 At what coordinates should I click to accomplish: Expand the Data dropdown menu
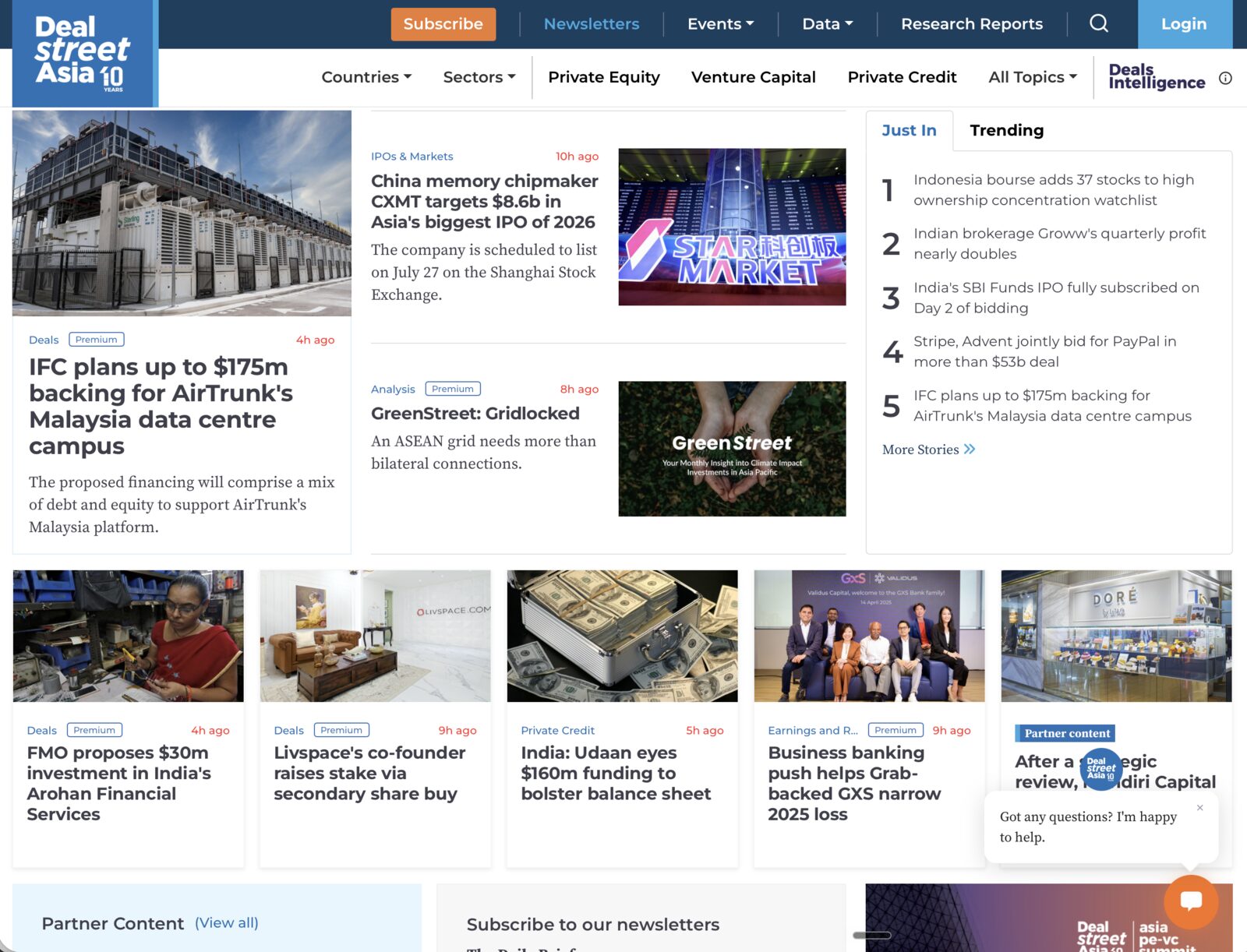pyautogui.click(x=828, y=24)
